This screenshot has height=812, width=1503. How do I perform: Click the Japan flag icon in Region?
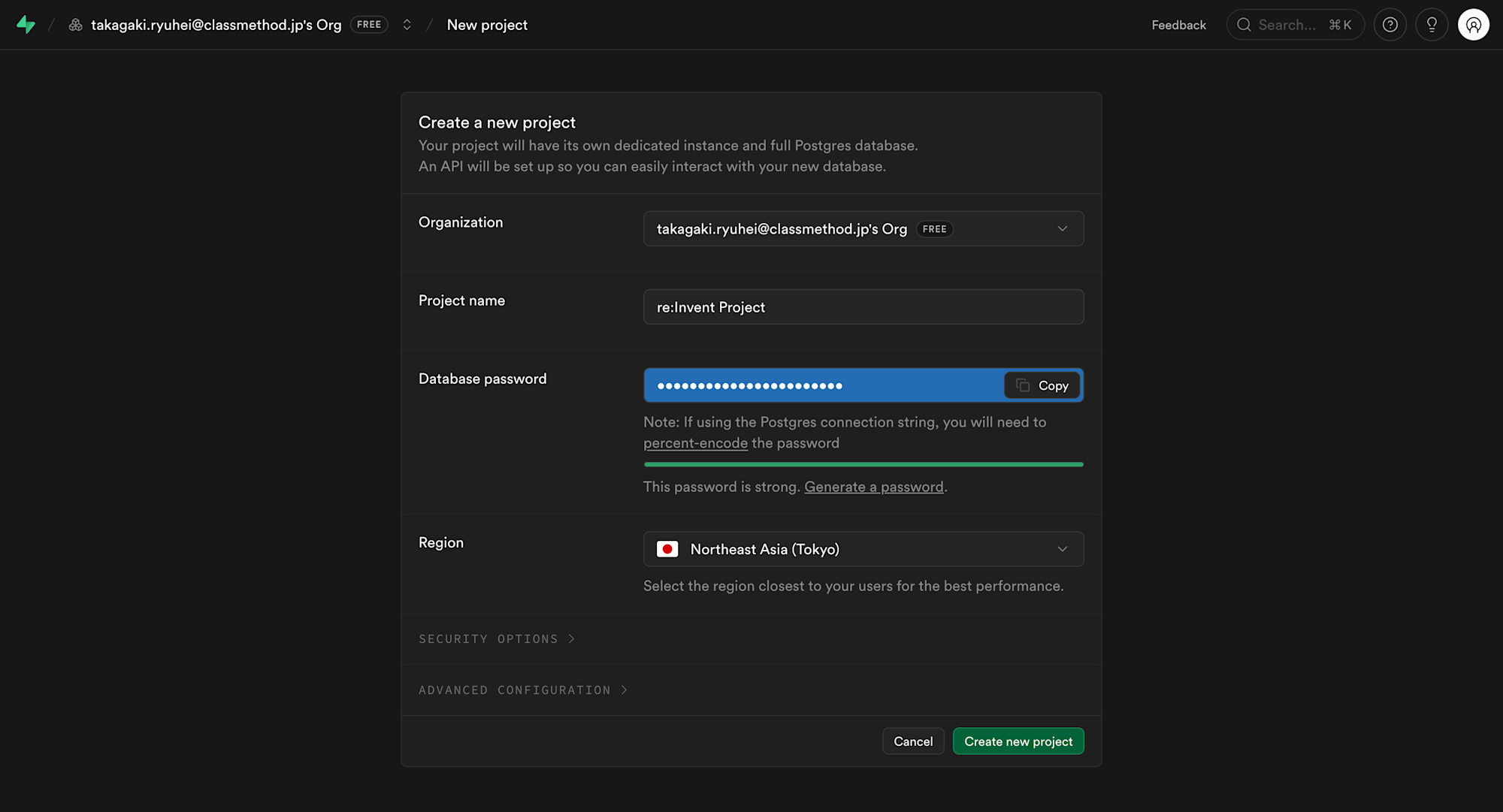[x=667, y=549]
